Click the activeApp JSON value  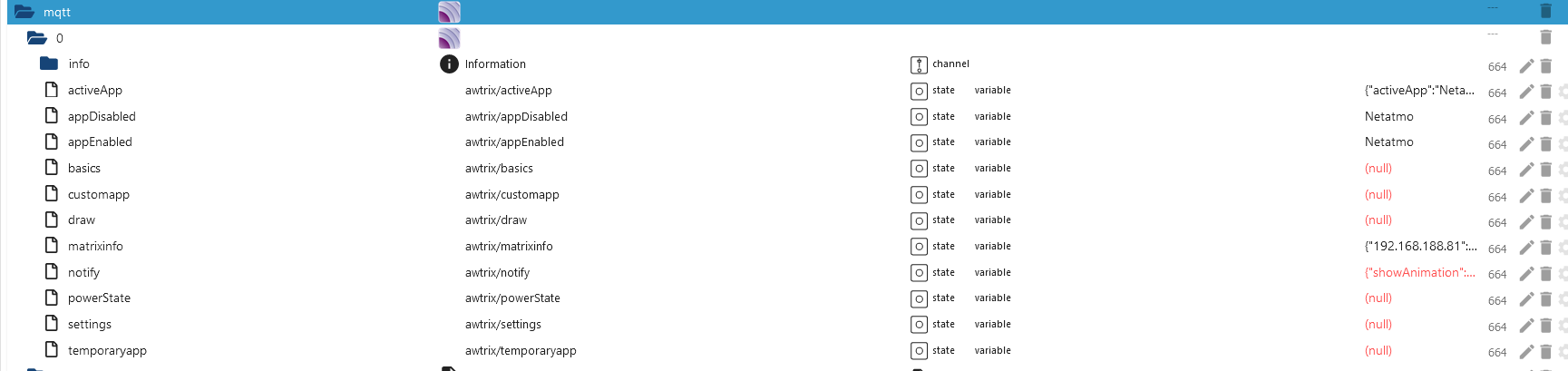click(x=1420, y=90)
